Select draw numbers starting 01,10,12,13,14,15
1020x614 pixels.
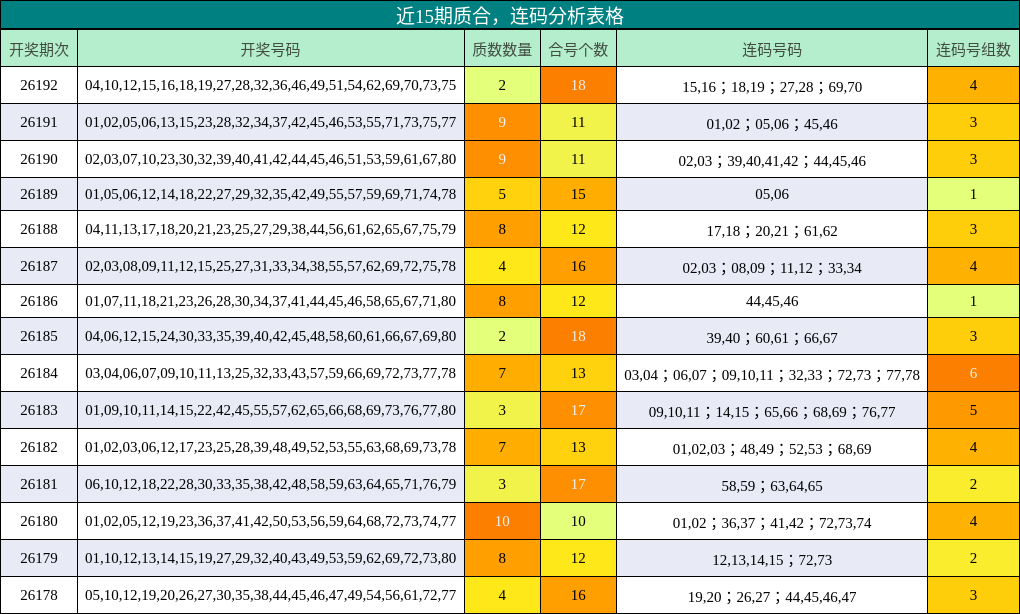point(271,559)
